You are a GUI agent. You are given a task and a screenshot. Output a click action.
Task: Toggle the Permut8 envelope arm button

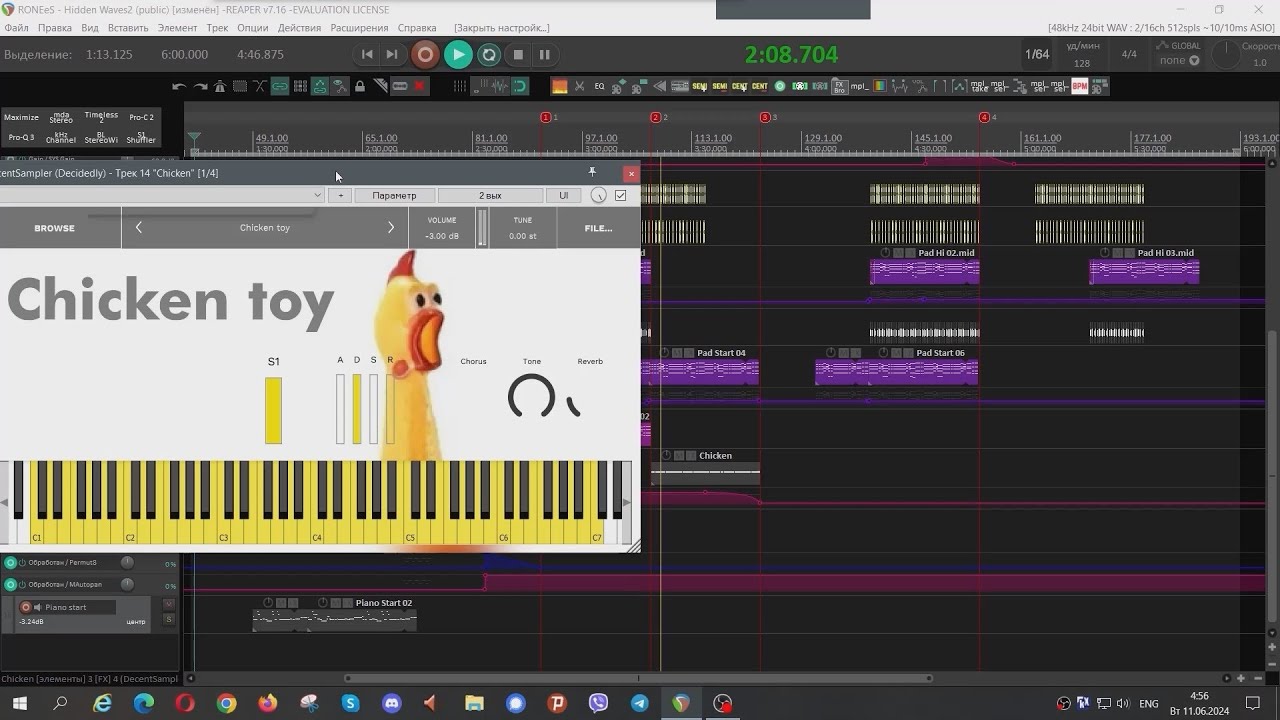tap(10, 563)
